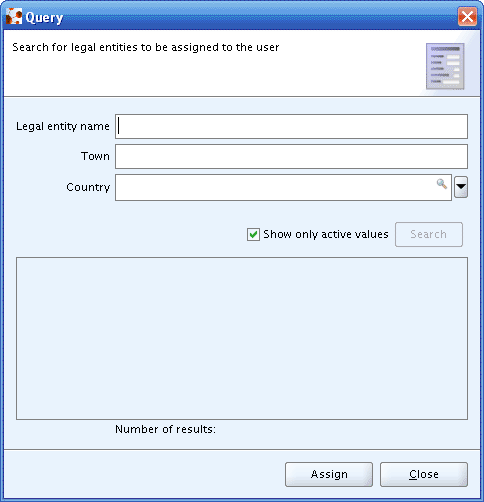The width and height of the screenshot is (484, 502).
Task: Click inside the Town text field
Action: (x=291, y=156)
